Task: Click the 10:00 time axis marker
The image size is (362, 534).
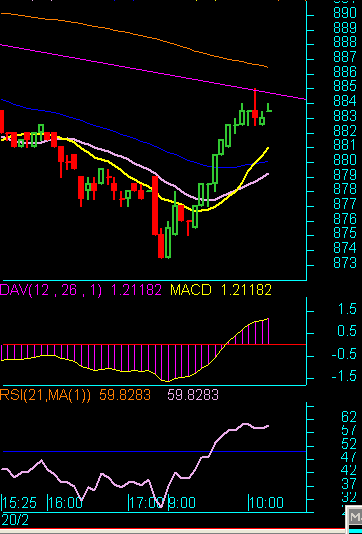Action: [266, 503]
